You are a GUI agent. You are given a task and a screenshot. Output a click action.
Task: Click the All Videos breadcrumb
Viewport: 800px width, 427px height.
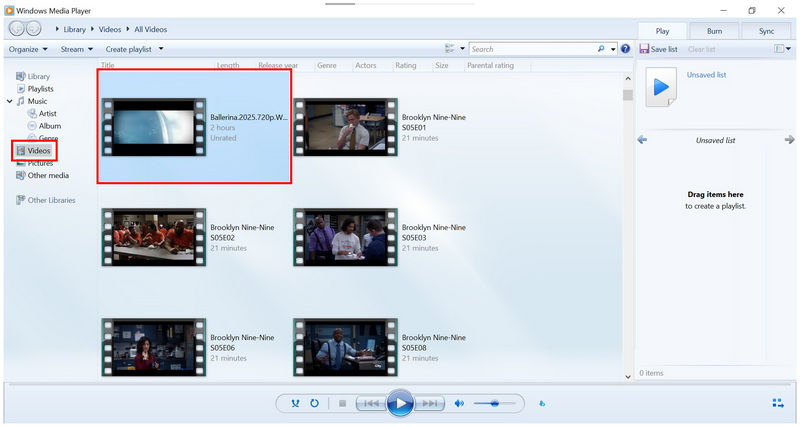(151, 29)
